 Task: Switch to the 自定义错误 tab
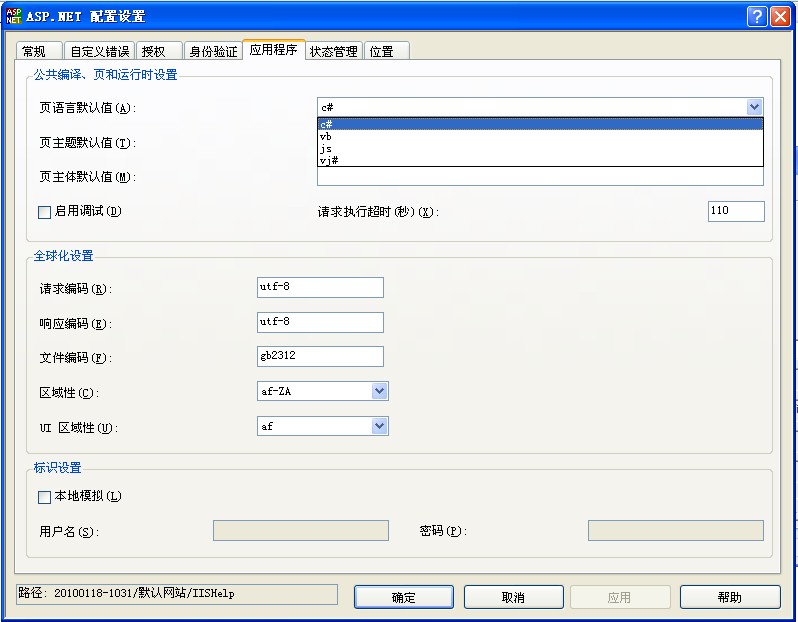pos(100,51)
